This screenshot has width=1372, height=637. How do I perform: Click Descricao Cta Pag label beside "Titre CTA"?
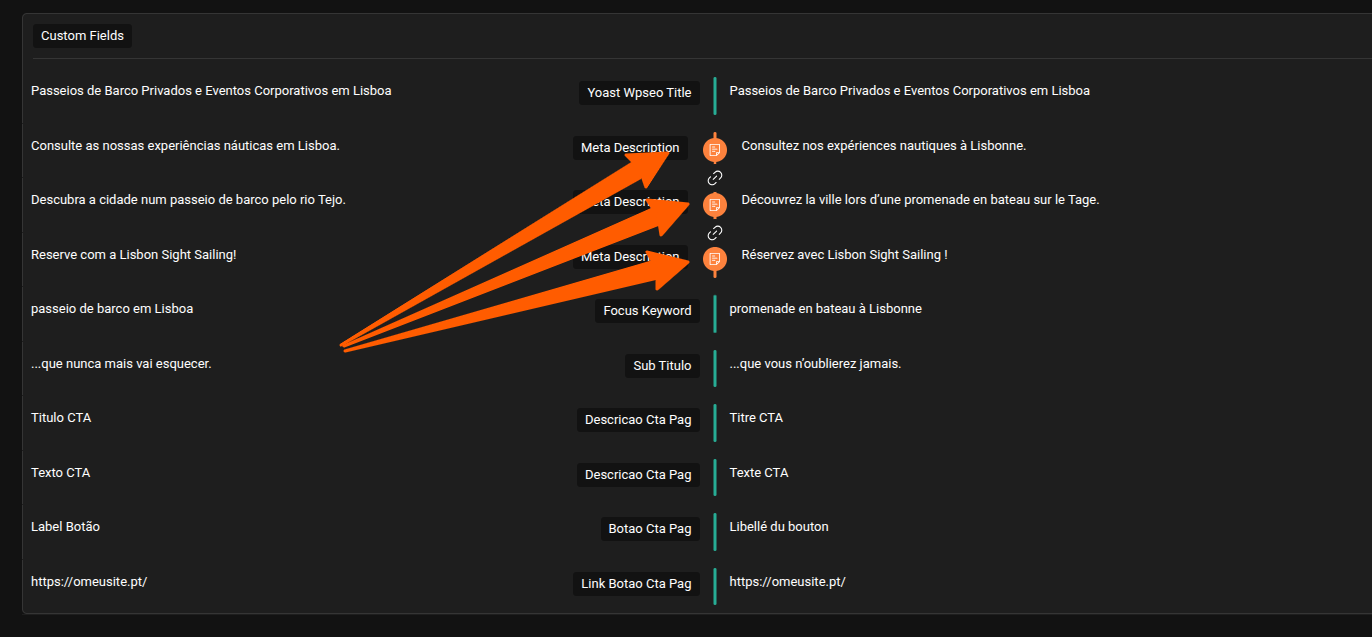tap(638, 420)
